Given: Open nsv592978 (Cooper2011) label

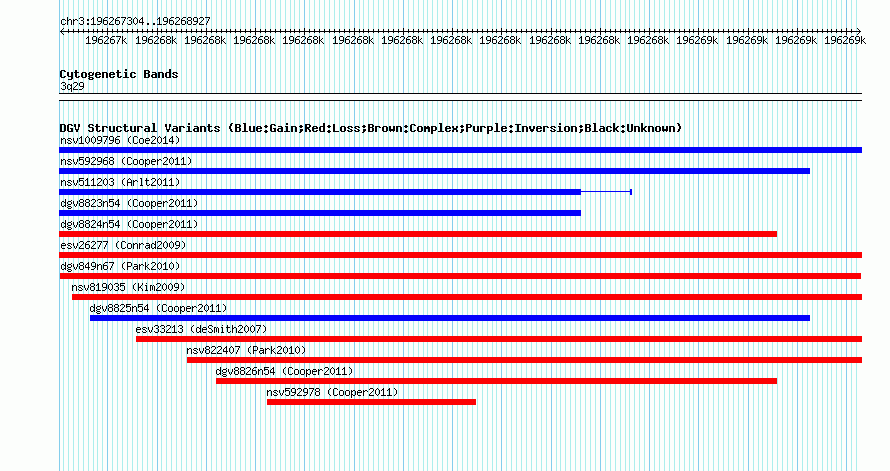Looking at the screenshot, I should [x=332, y=392].
